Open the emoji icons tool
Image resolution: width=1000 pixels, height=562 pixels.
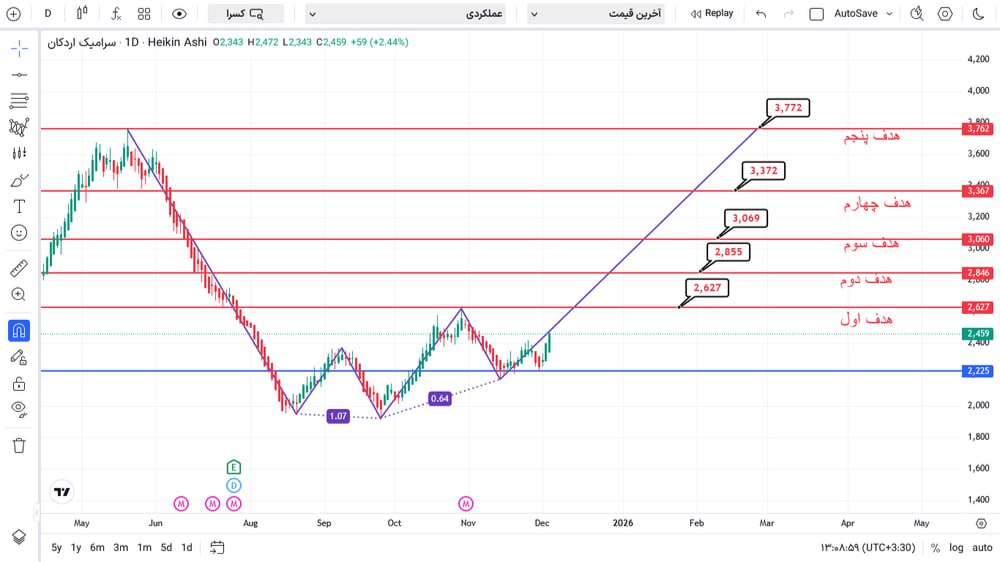tap(19, 232)
